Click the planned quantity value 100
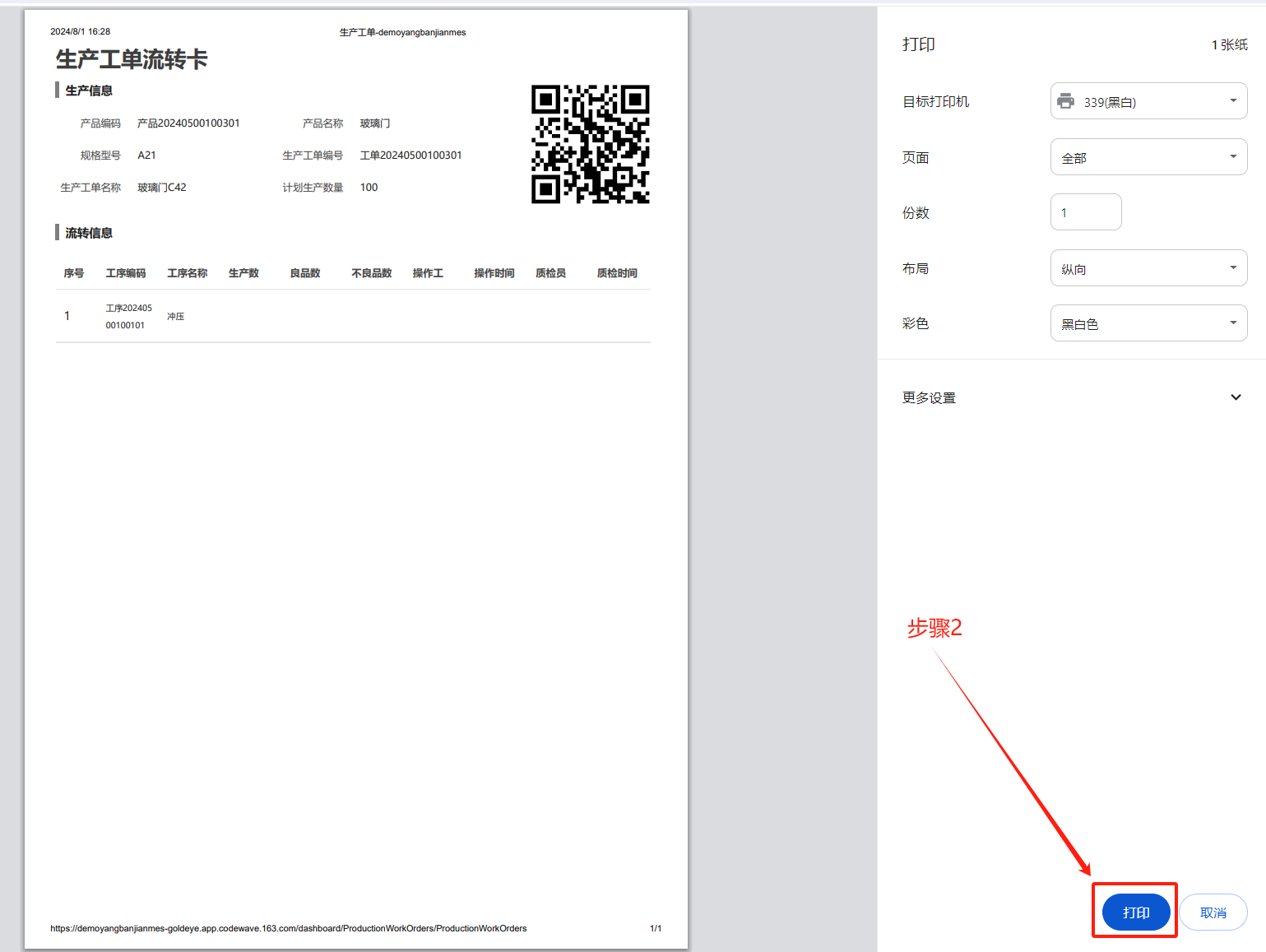 (369, 188)
